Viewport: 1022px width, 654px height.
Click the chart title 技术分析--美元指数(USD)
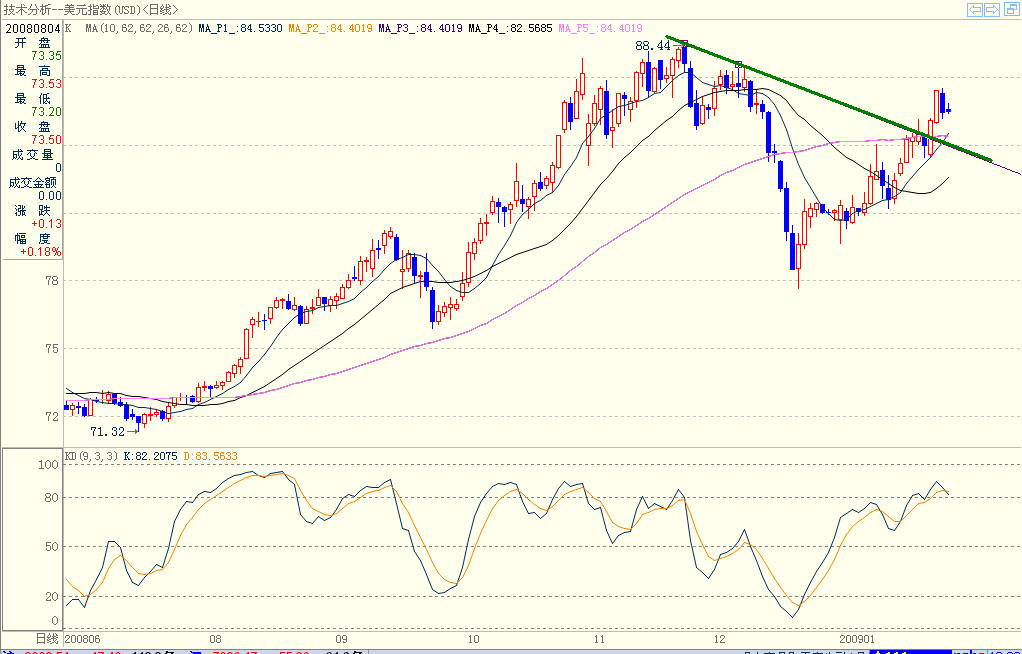(72, 10)
